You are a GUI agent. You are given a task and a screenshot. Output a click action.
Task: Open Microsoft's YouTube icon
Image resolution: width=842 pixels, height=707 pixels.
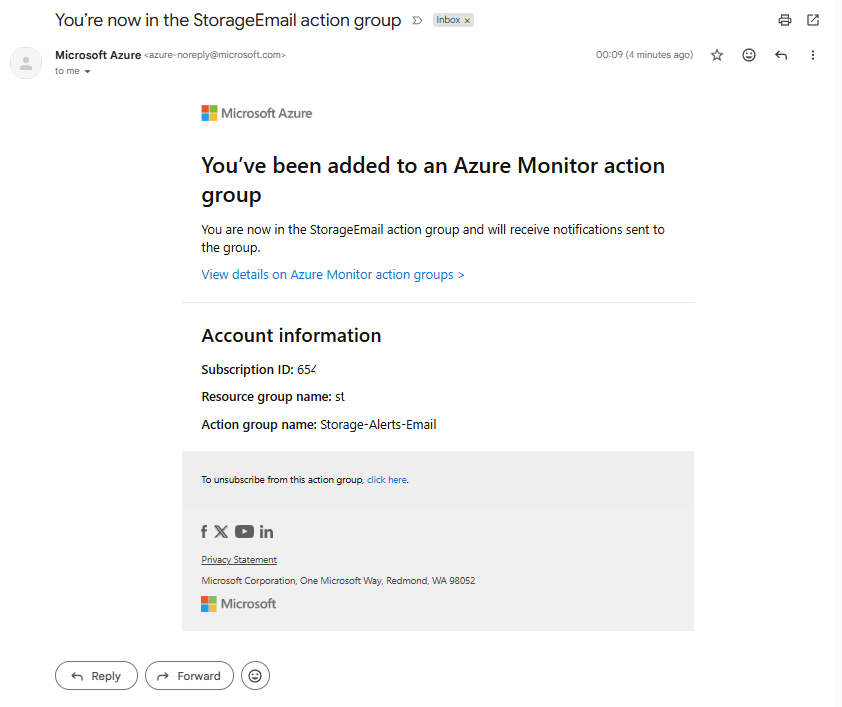(x=244, y=532)
